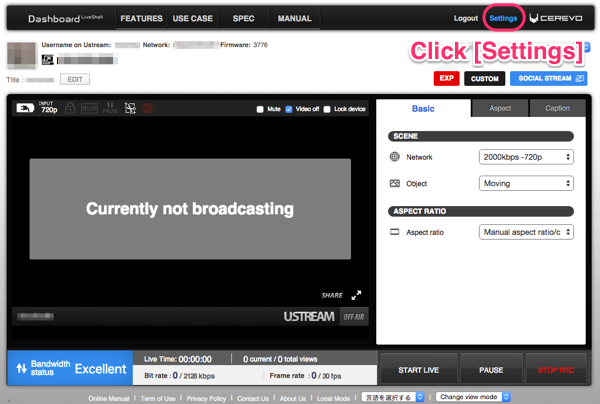Click the switching layout icon in player toolbar
Image resolution: width=600 pixels, height=404 pixels.
pyautogui.click(x=130, y=108)
